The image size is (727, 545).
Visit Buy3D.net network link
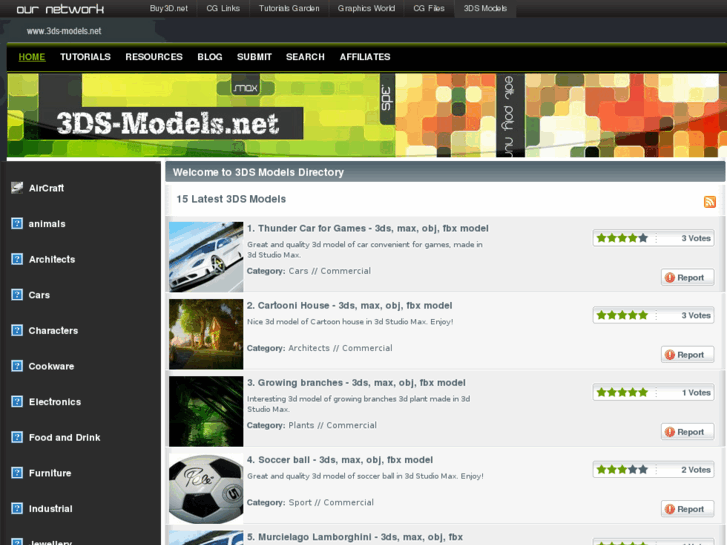[x=169, y=8]
